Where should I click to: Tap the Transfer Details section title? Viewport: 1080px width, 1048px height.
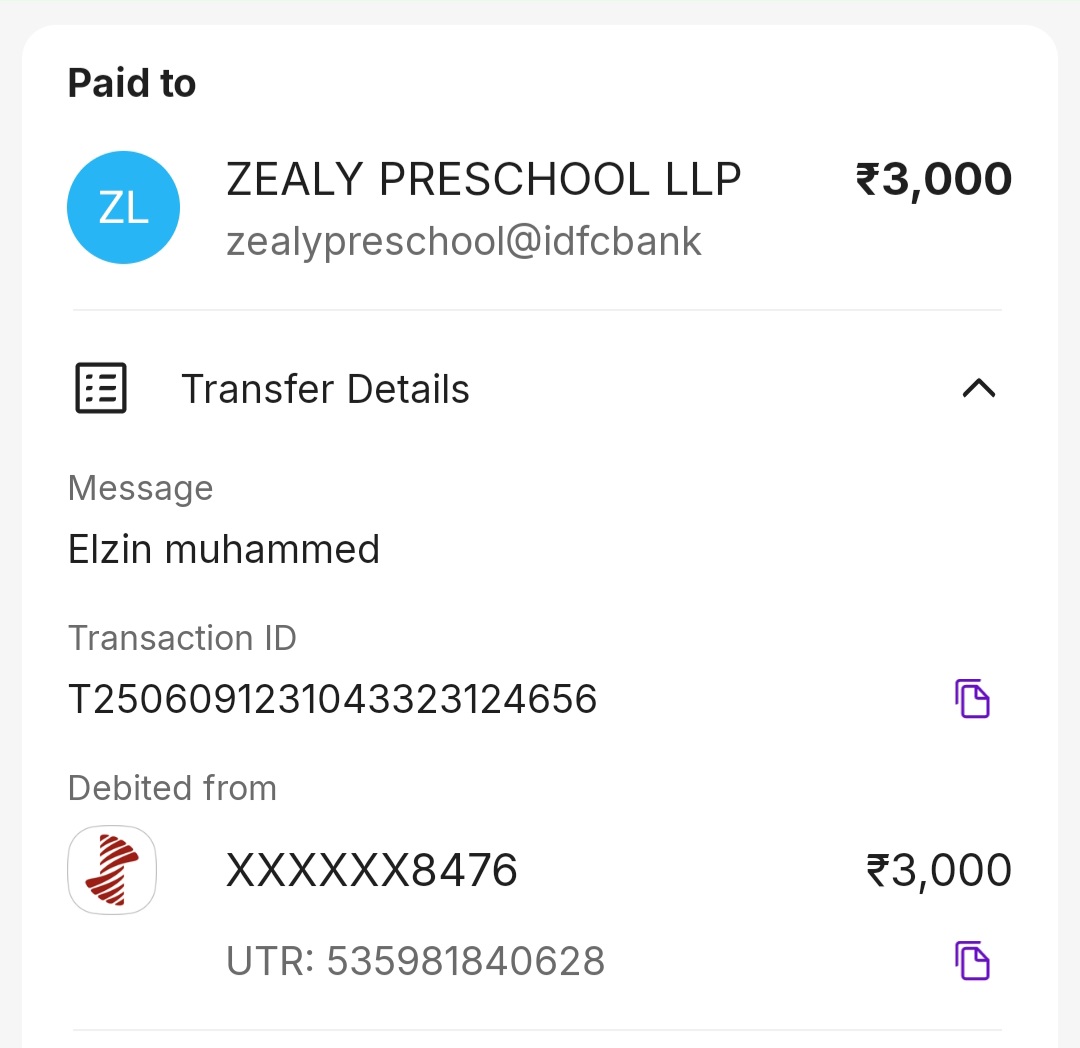tap(325, 389)
